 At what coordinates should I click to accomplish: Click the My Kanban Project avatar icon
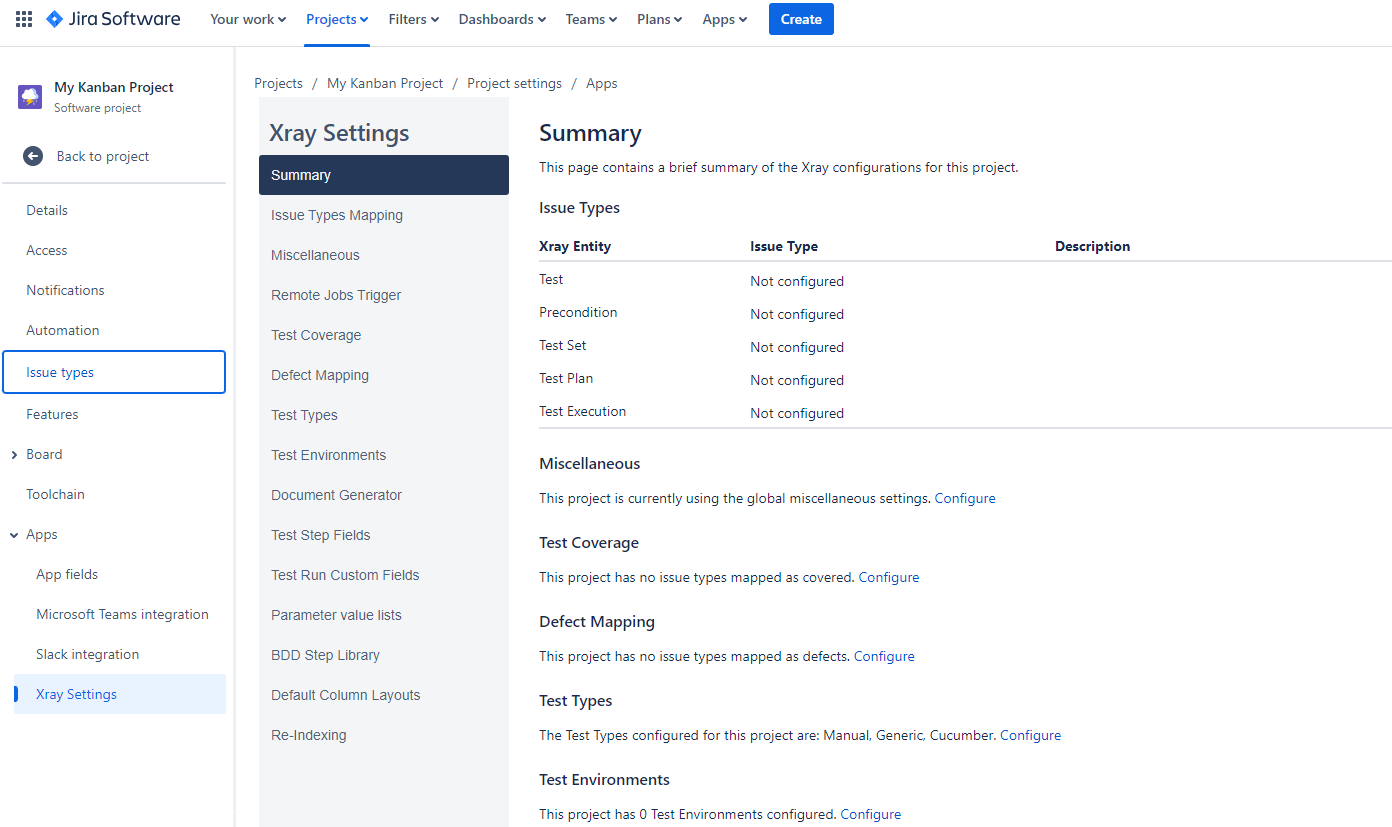point(30,97)
